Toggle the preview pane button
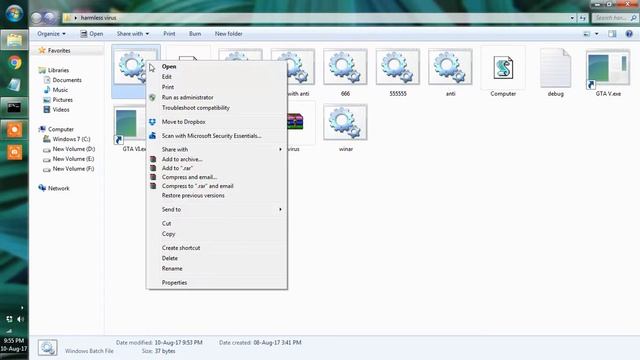The image size is (640, 360). coord(612,34)
